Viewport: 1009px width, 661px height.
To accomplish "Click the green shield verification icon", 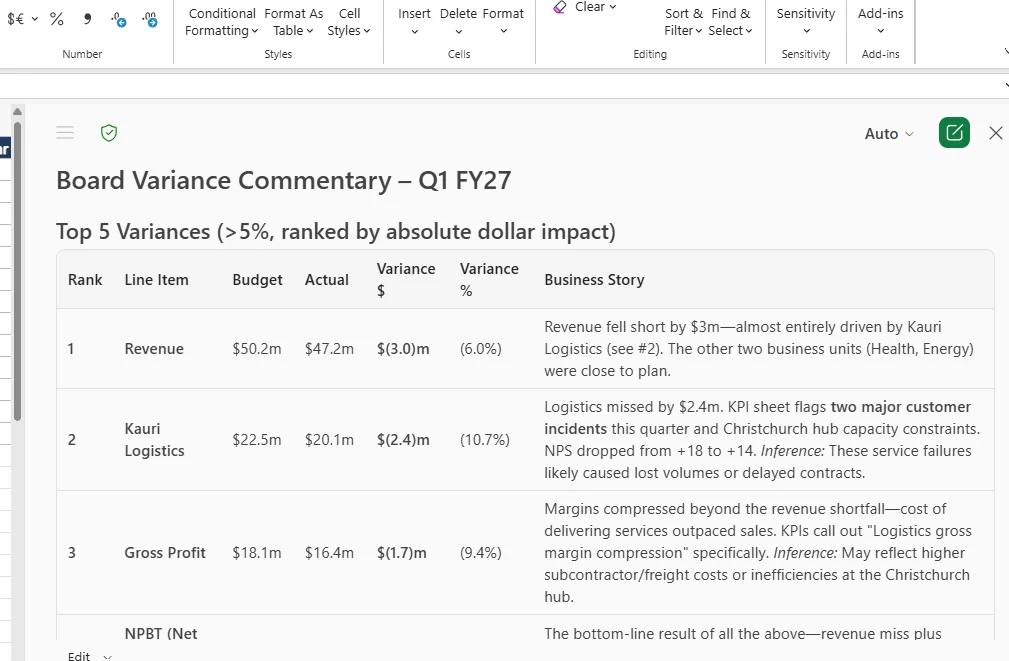I will point(109,133).
